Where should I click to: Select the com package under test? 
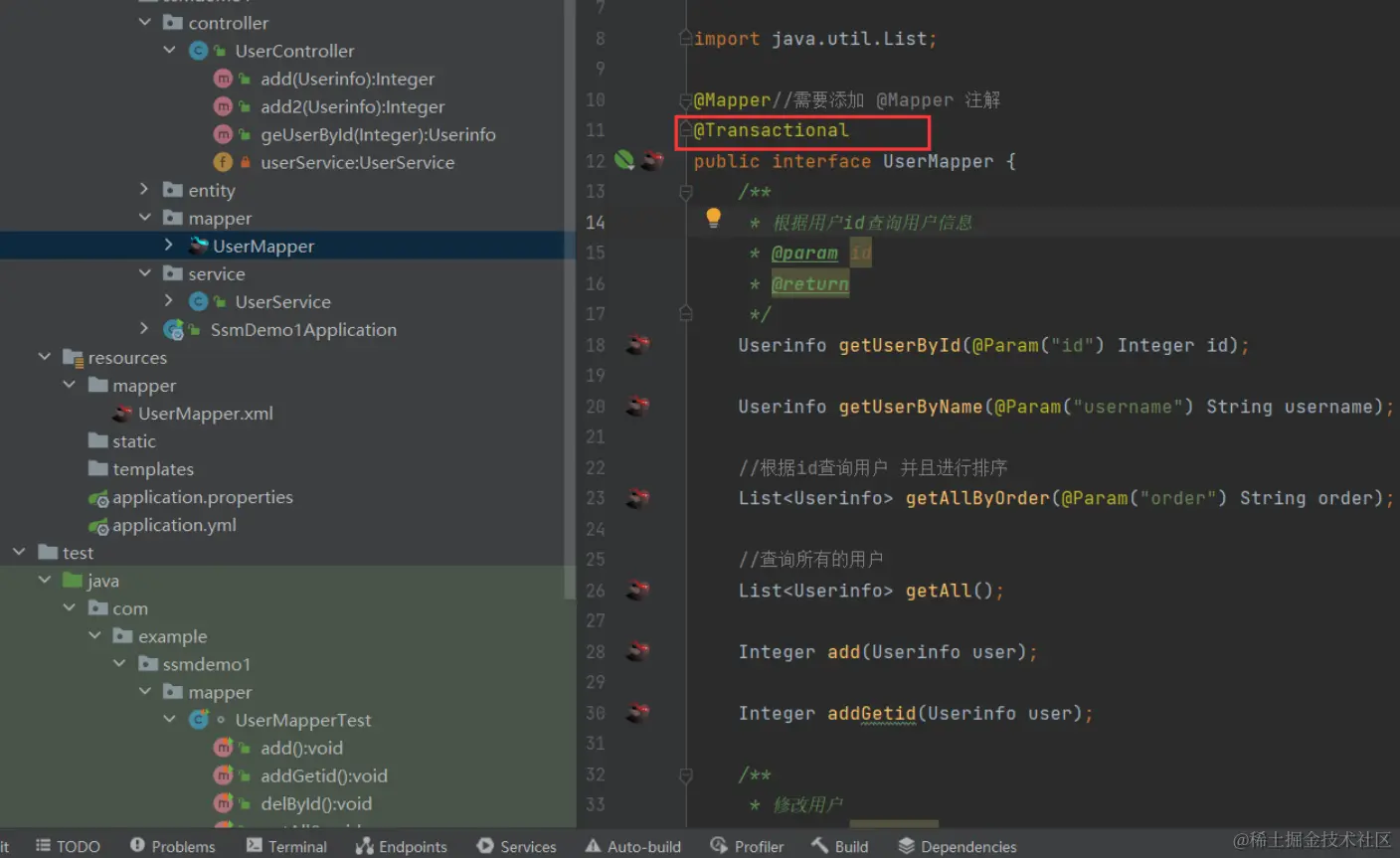[130, 608]
